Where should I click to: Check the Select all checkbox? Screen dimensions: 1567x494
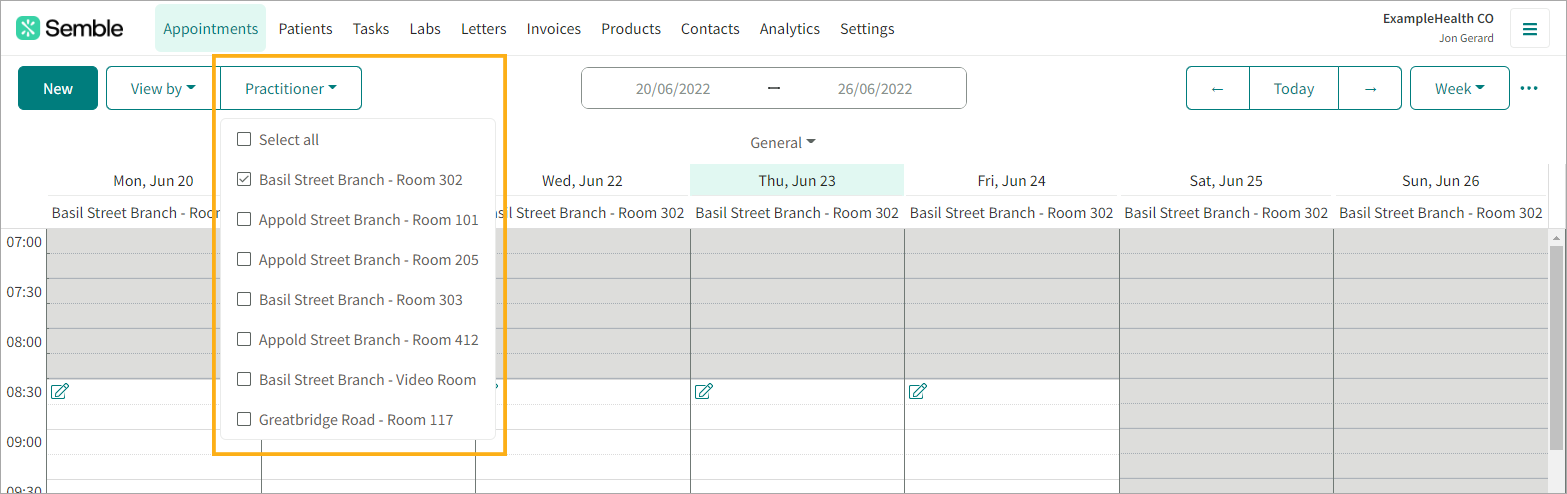point(244,140)
